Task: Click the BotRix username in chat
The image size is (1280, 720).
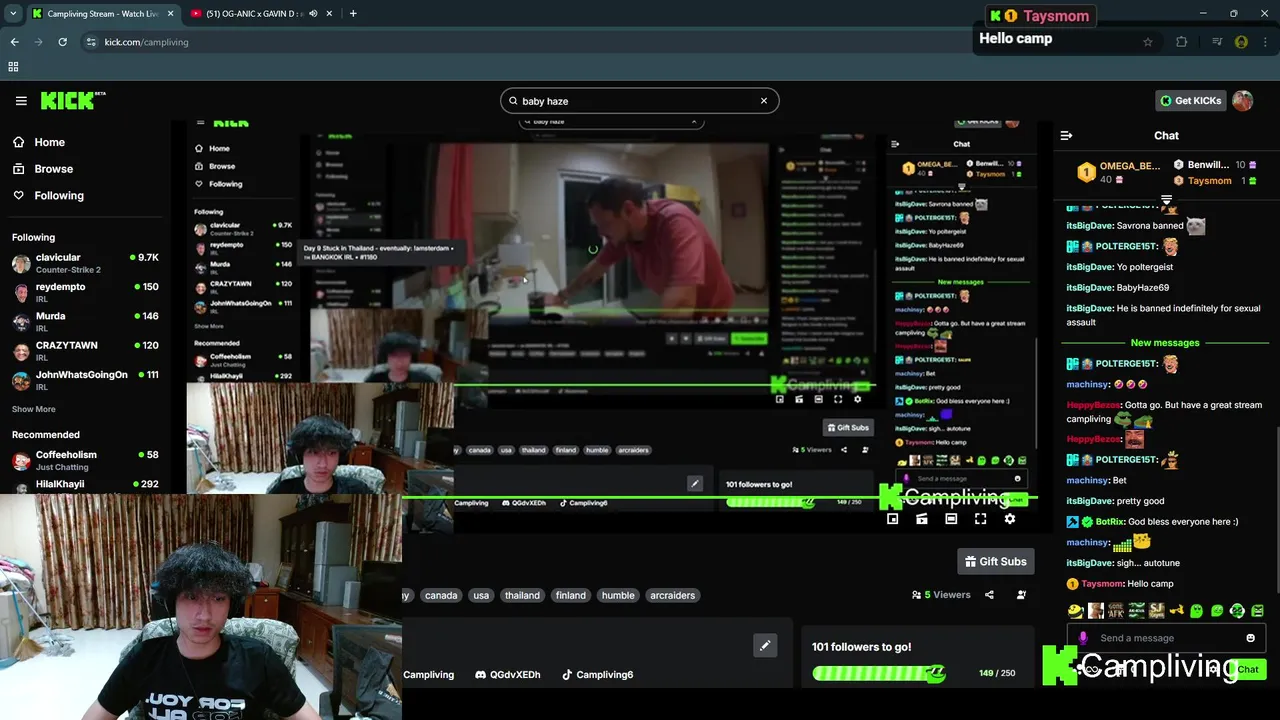Action: pos(1110,522)
